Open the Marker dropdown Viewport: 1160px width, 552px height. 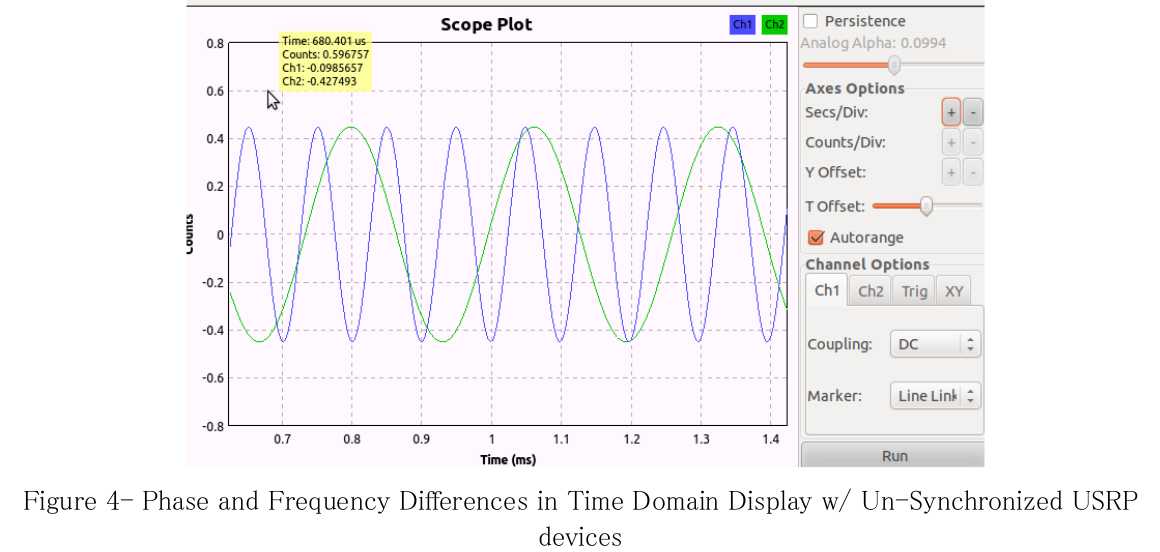coord(936,396)
